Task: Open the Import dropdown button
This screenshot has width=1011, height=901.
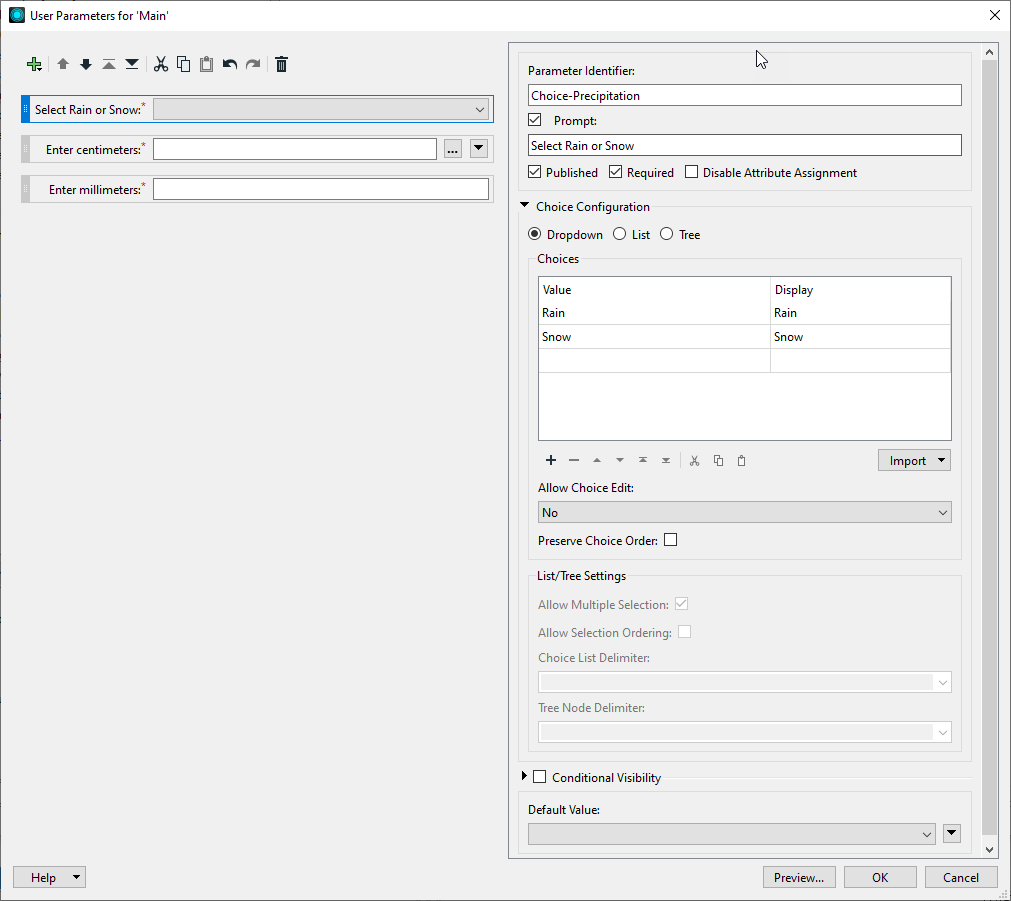Action: click(x=914, y=460)
